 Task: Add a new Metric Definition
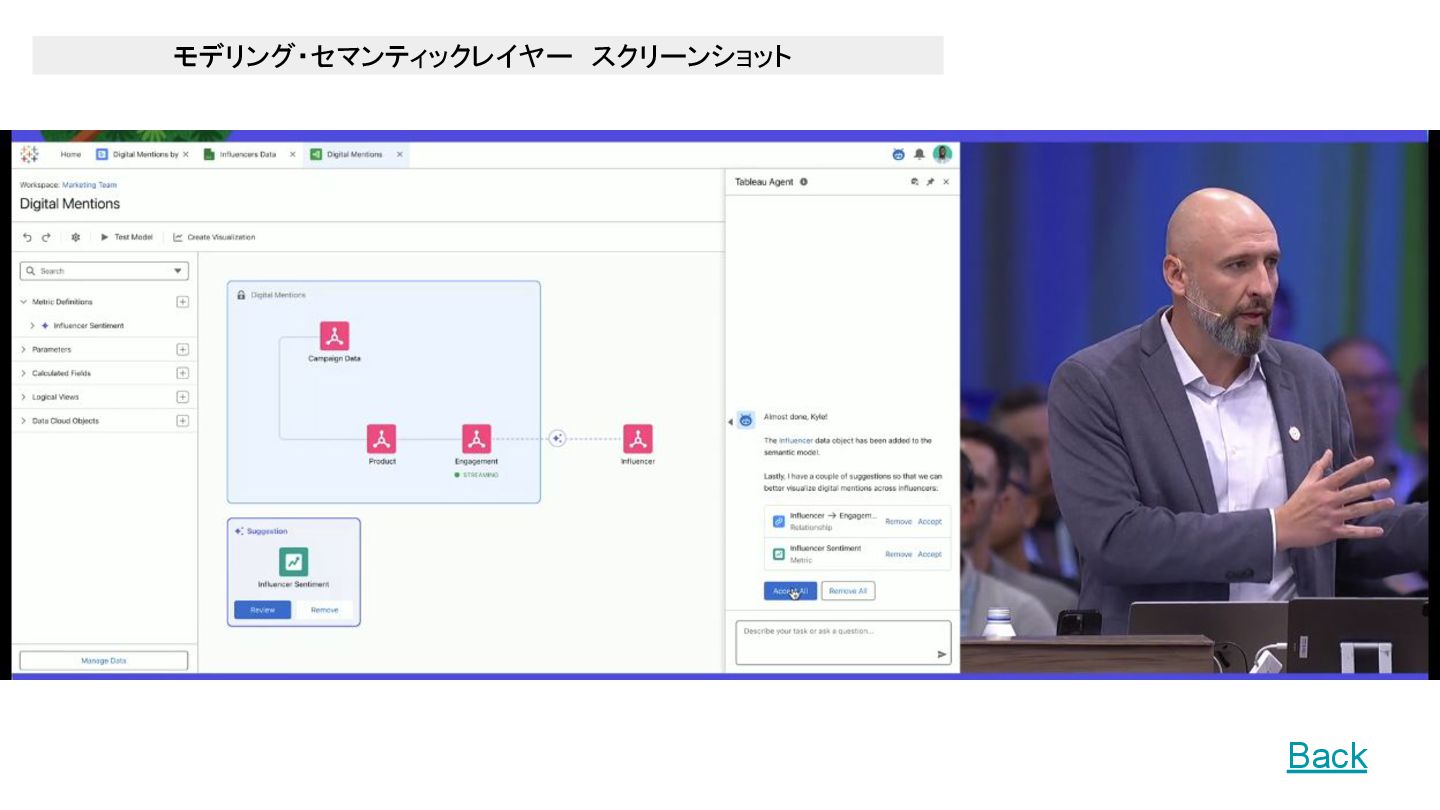[182, 301]
